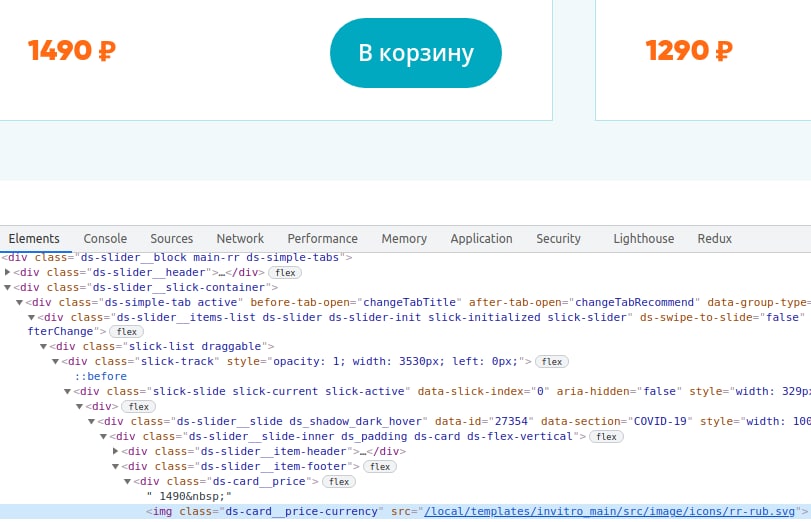Collapse the slick-list draggable div node
This screenshot has height=522, width=811.
click(43, 346)
